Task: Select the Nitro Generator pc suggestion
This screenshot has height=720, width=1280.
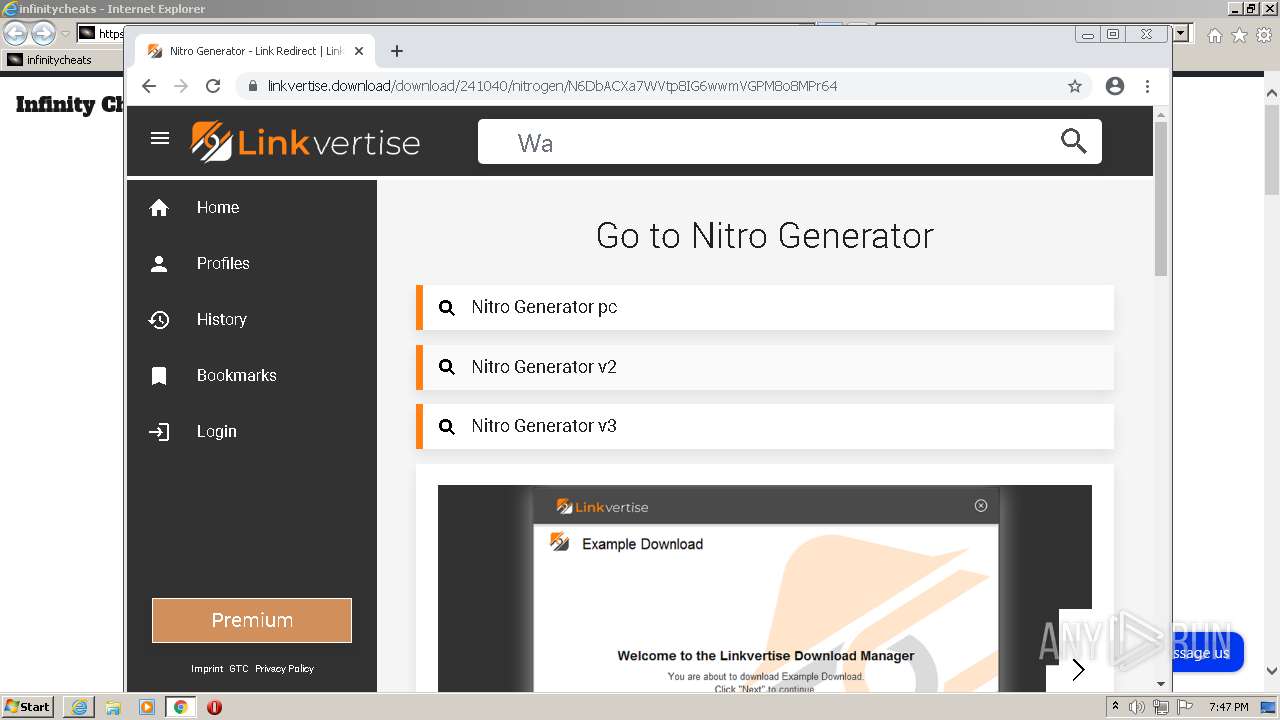Action: click(x=765, y=307)
